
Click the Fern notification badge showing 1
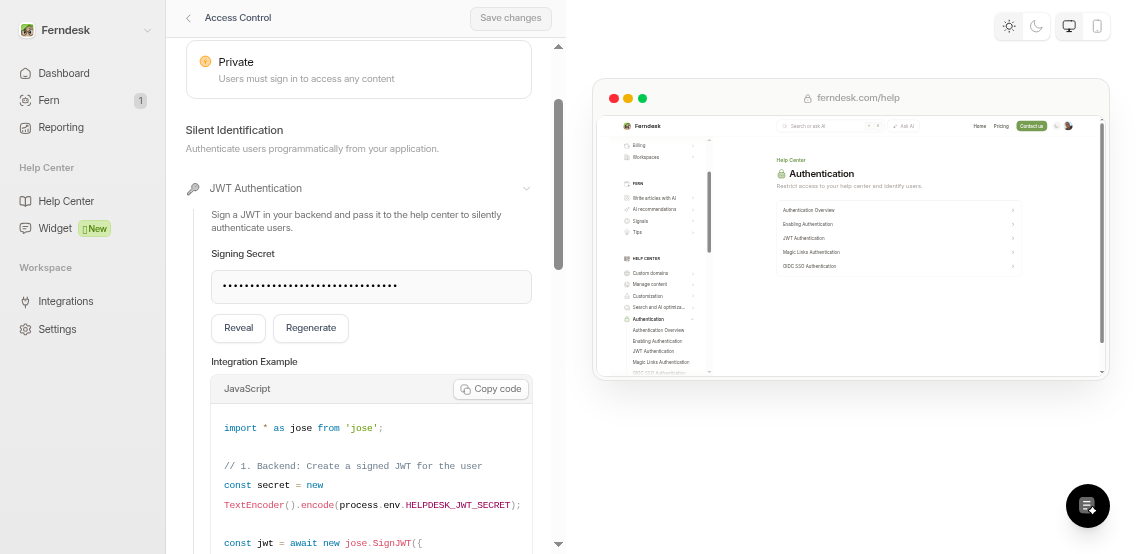coord(141,101)
